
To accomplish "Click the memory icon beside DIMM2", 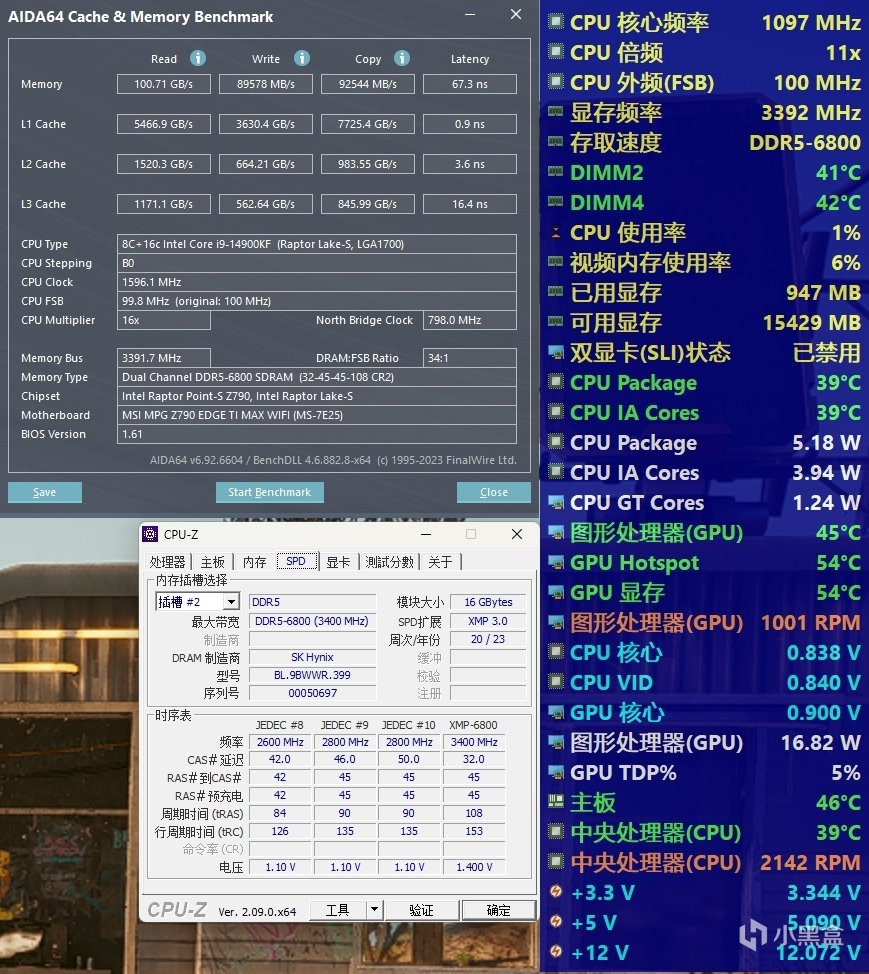I will [555, 172].
